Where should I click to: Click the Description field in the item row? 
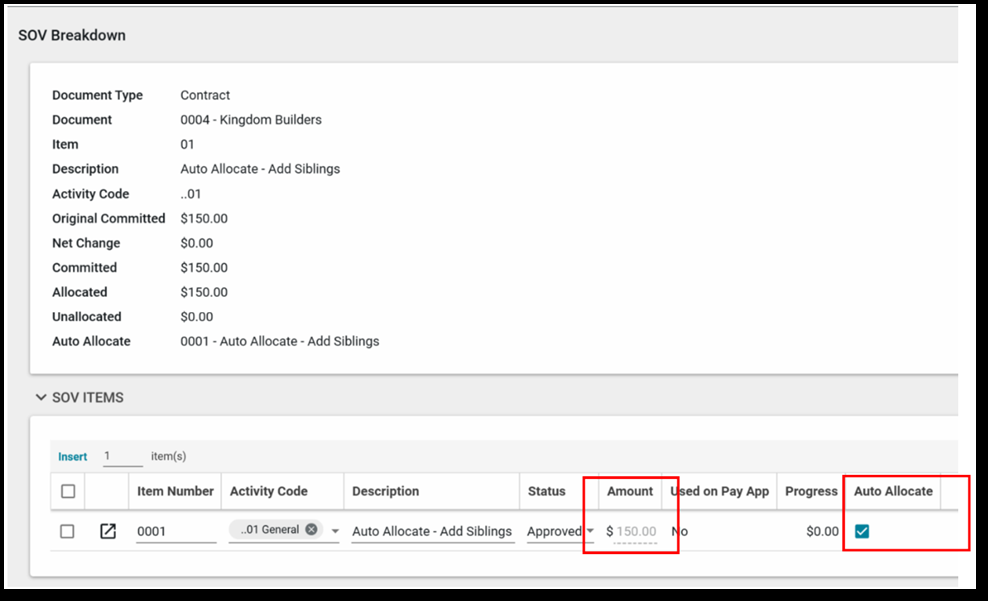(431, 531)
